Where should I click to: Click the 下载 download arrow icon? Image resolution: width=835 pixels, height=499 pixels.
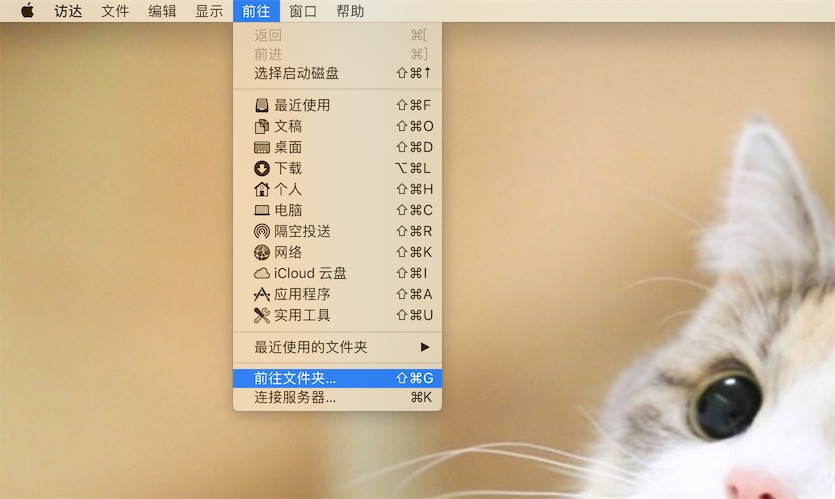pos(261,168)
